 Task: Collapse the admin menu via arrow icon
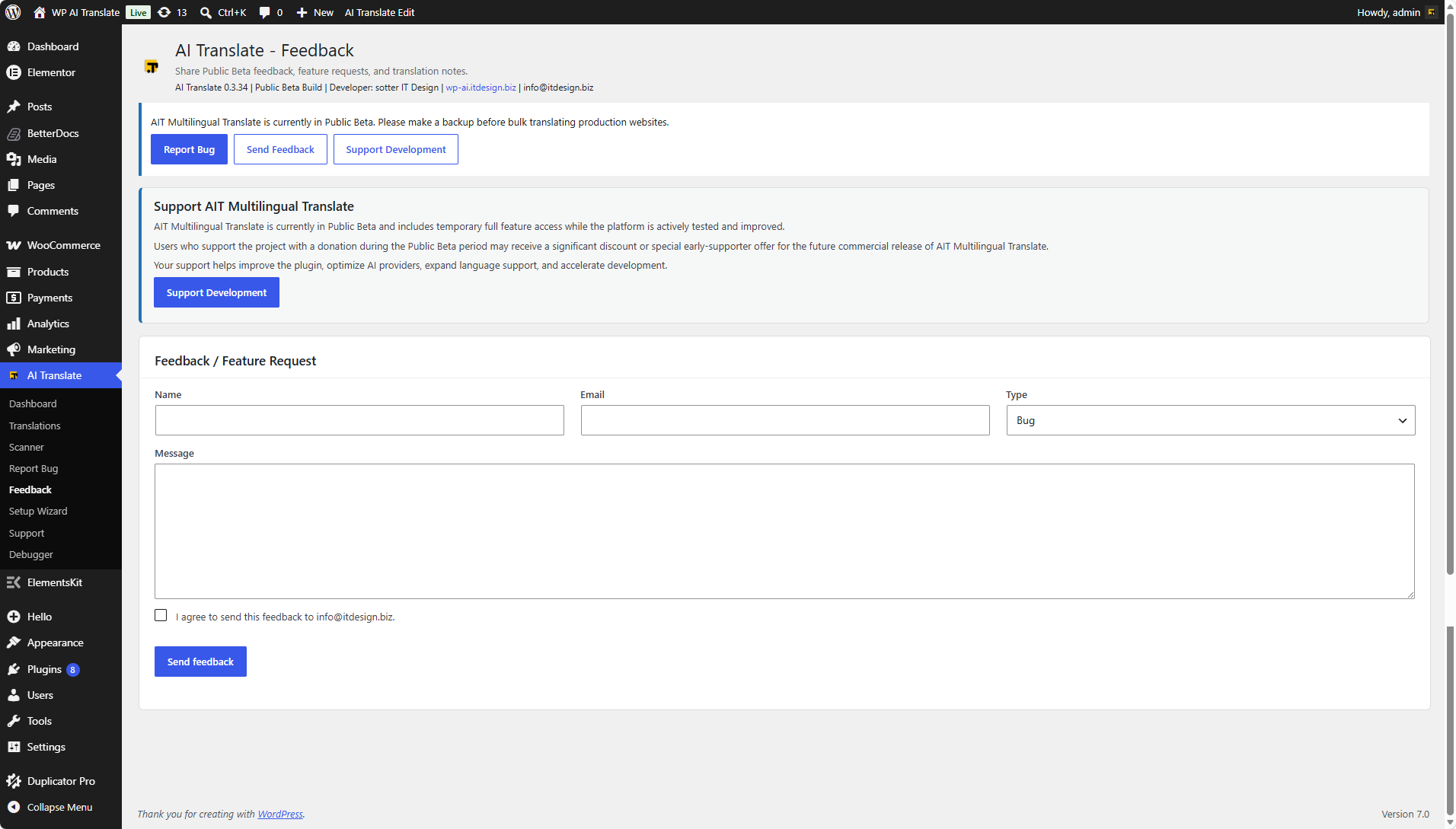14,807
